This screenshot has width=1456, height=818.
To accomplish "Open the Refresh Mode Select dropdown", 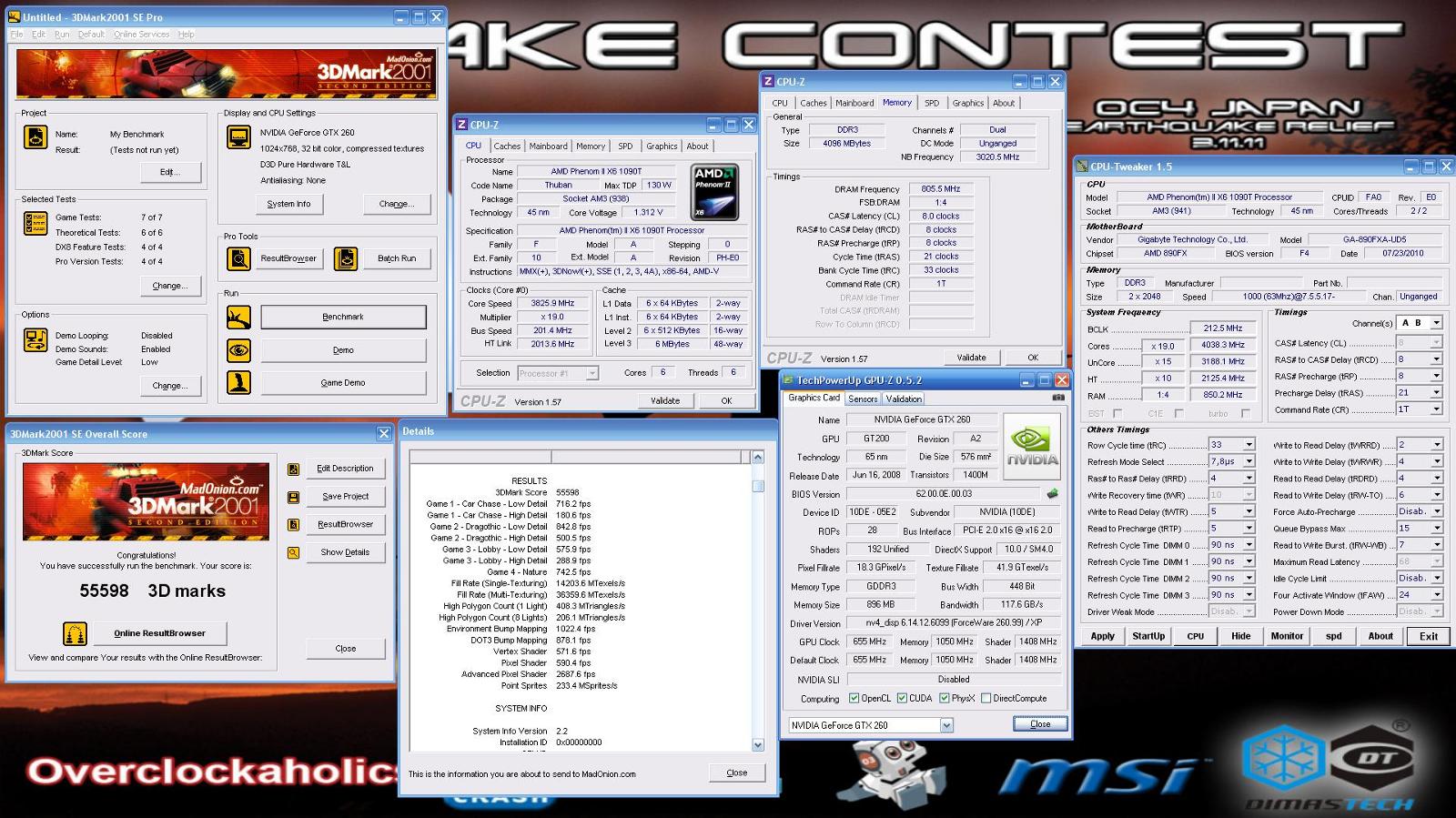I will [1249, 462].
